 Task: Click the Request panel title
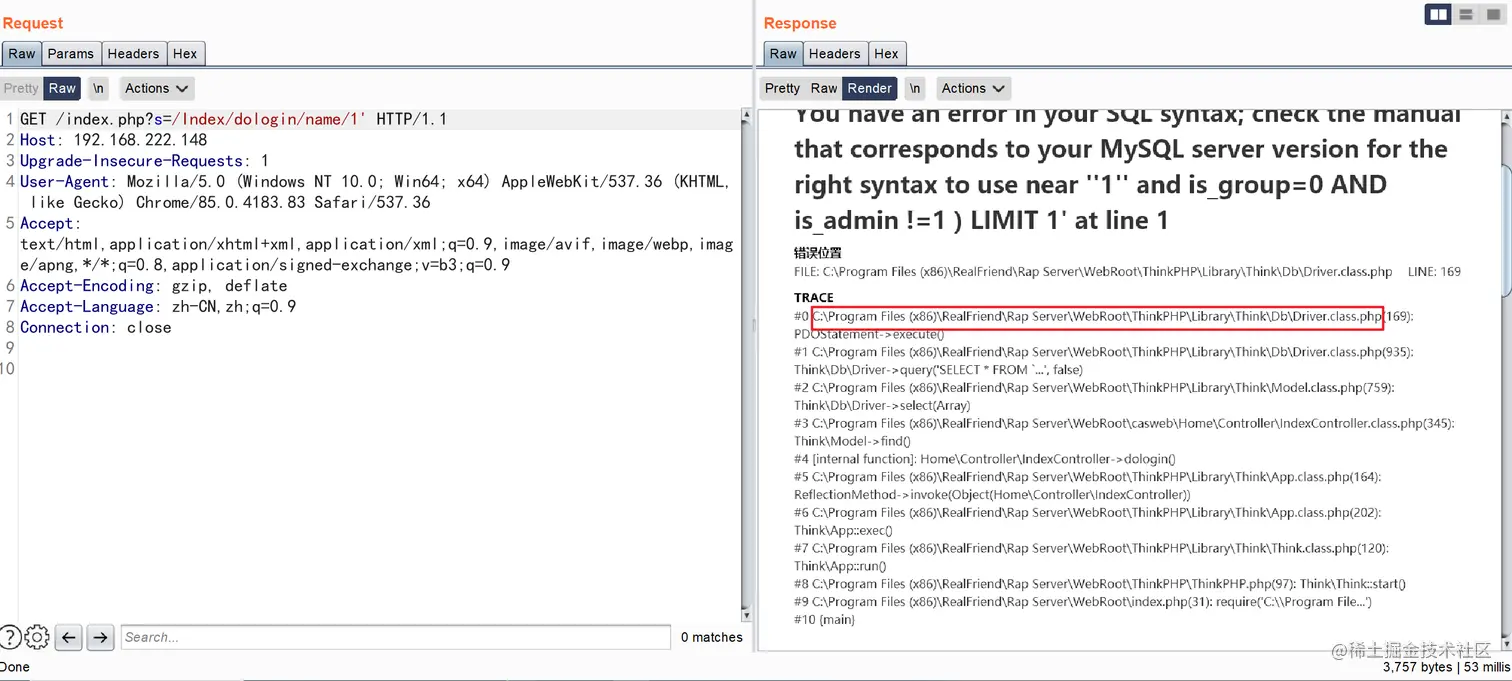33,23
